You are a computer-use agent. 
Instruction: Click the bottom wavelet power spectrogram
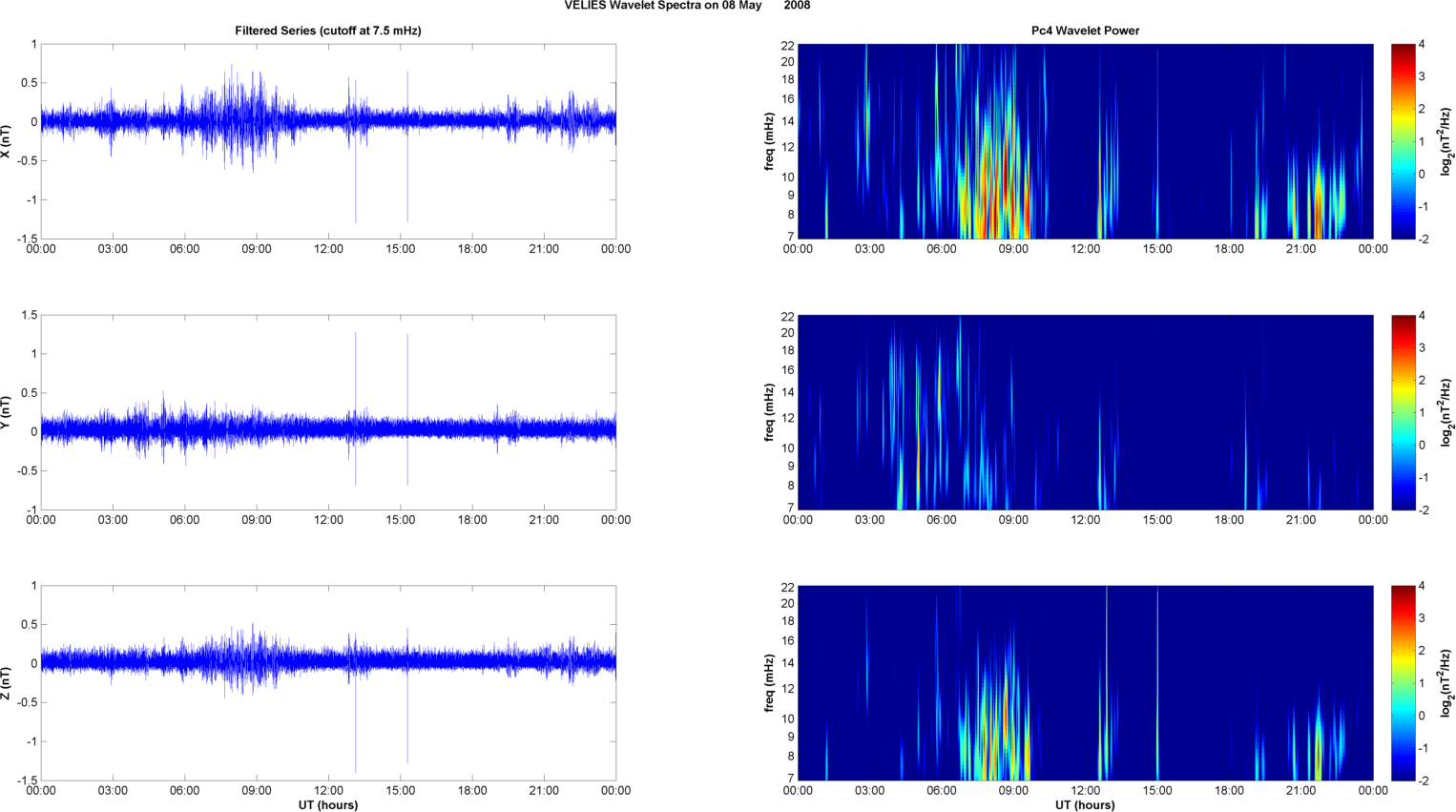[1085, 683]
